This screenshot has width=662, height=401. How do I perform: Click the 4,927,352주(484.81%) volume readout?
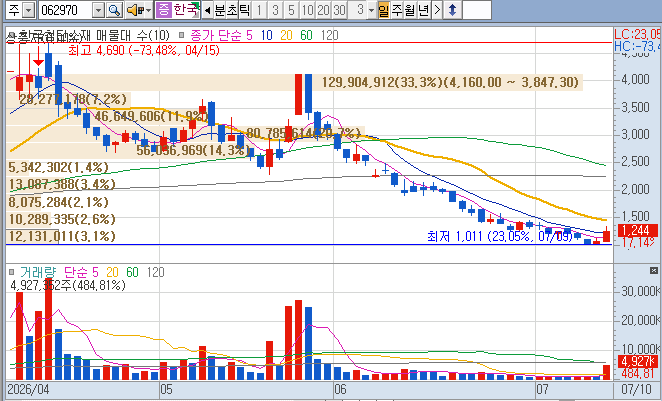68,285
